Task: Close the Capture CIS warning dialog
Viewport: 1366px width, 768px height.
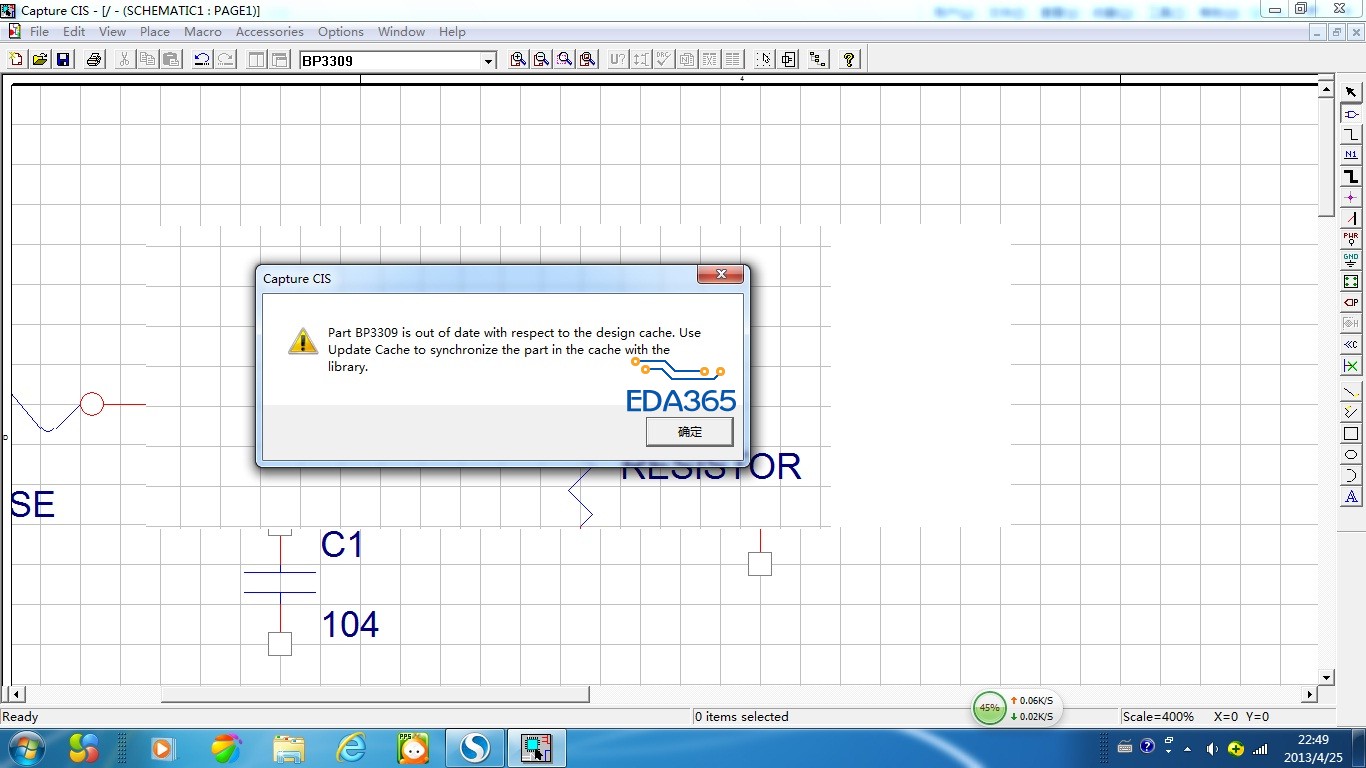Action: [x=720, y=275]
